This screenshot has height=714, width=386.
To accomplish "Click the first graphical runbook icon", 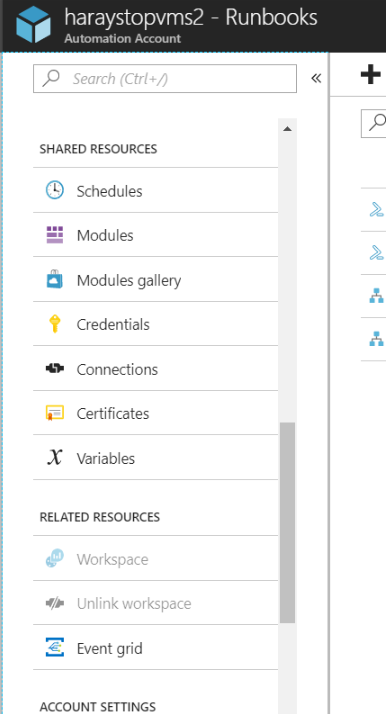I will (376, 296).
